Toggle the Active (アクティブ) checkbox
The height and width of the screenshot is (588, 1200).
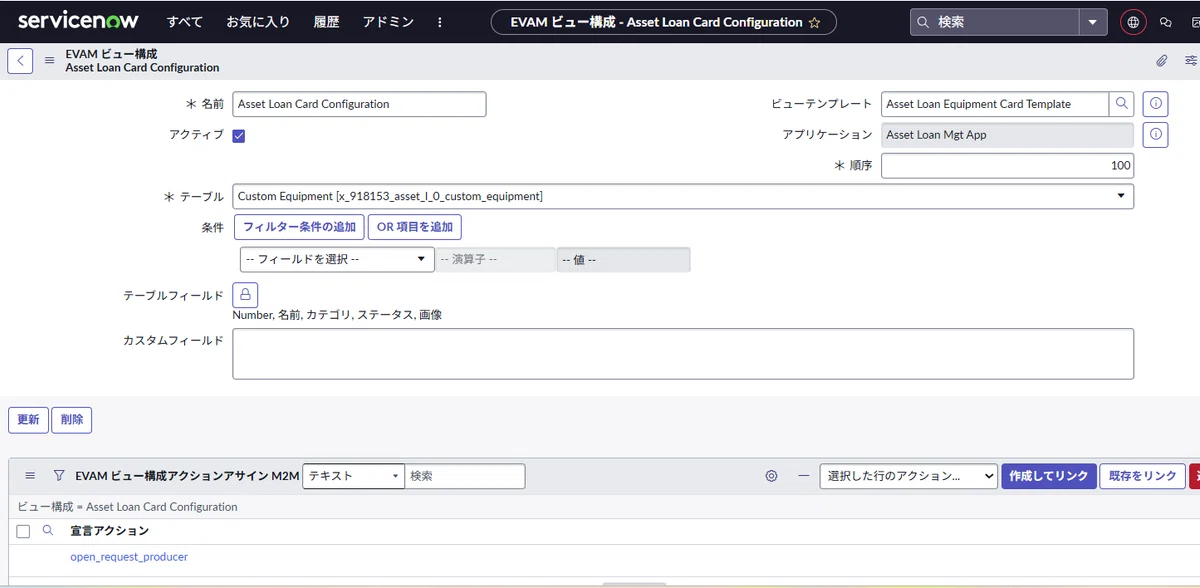pos(239,136)
